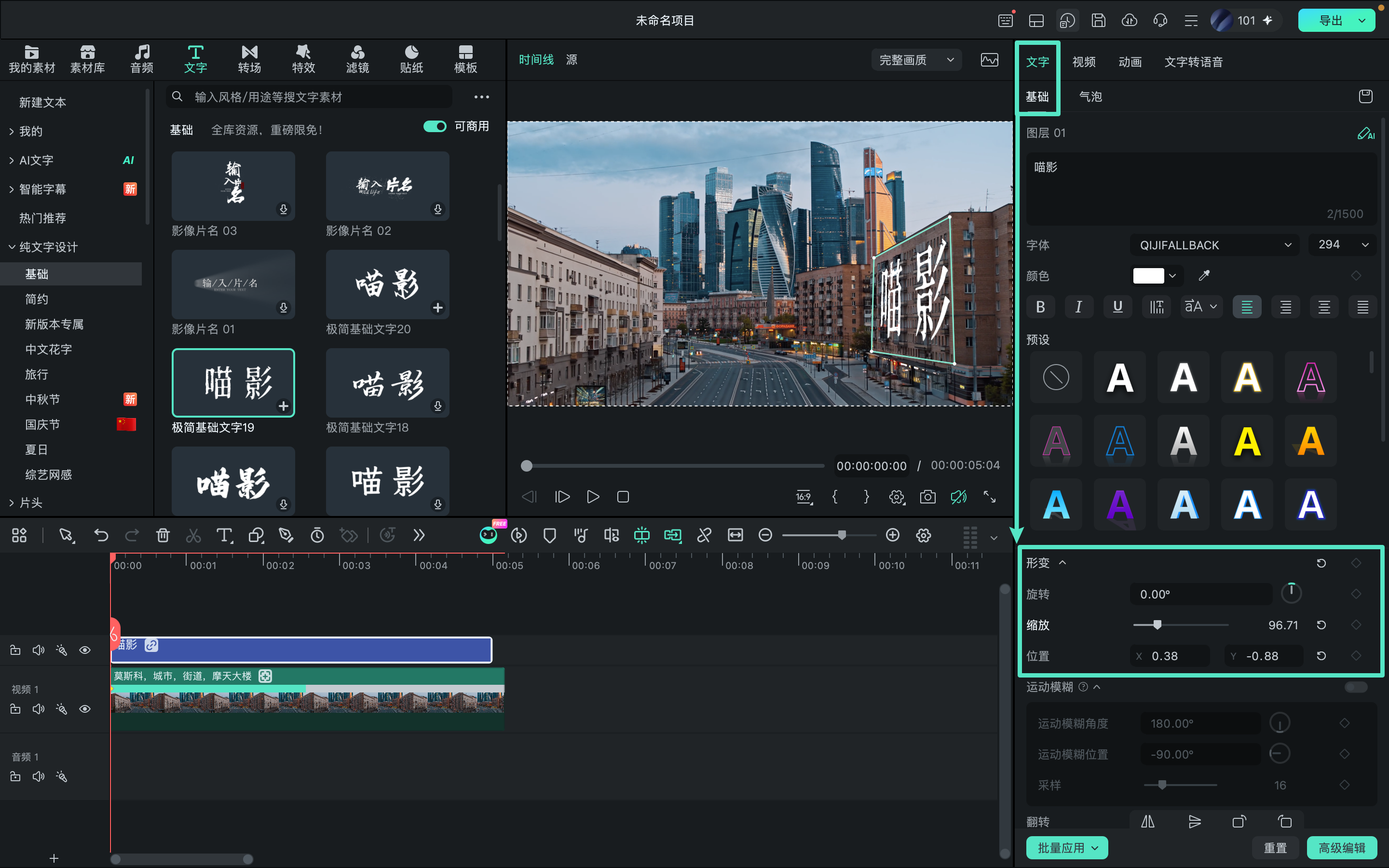1389x868 pixels.
Task: Open the QIJIFALLBACK font dropdown
Action: point(1215,245)
